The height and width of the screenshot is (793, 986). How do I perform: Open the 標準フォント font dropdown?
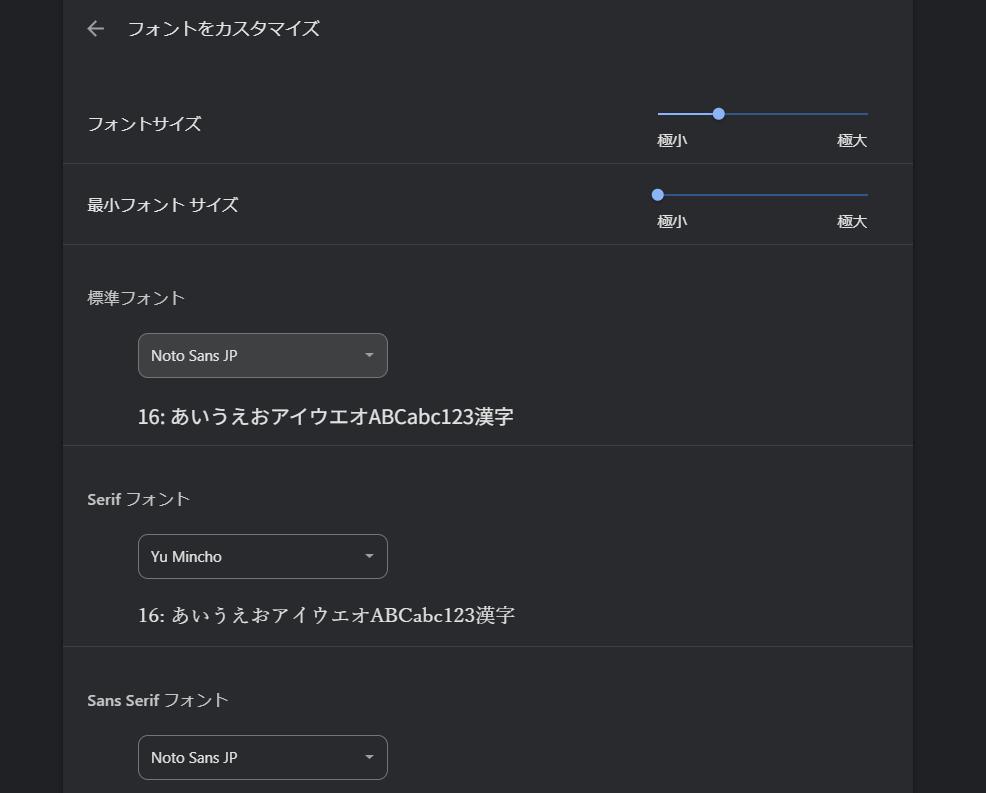pos(262,355)
